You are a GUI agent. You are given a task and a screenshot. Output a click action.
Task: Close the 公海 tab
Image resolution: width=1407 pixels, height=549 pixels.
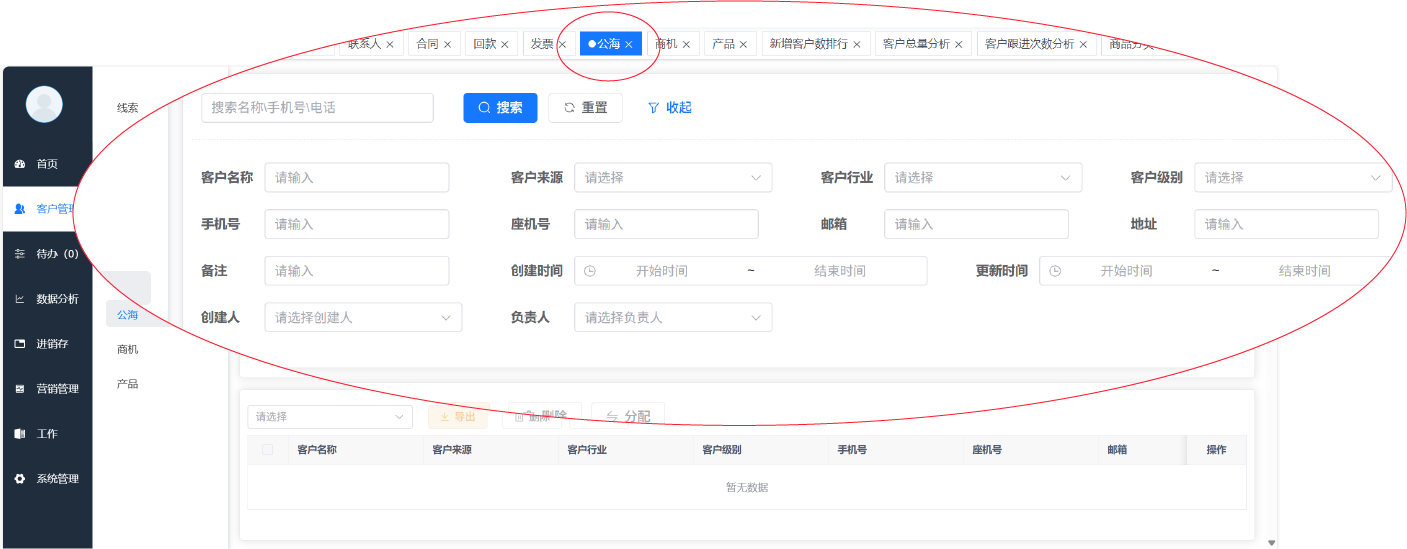coord(629,44)
